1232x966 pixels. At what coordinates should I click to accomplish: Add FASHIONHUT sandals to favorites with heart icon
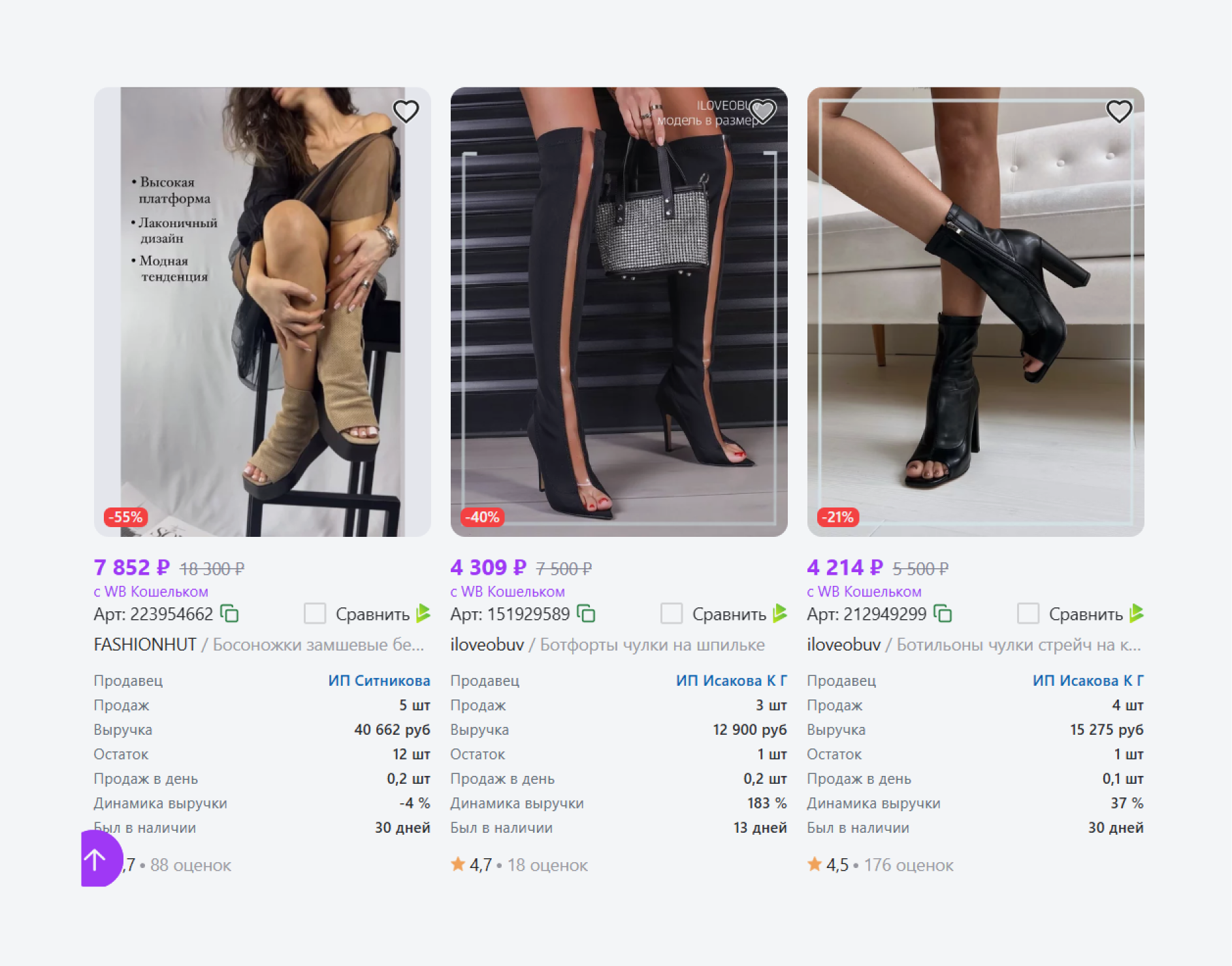click(406, 112)
